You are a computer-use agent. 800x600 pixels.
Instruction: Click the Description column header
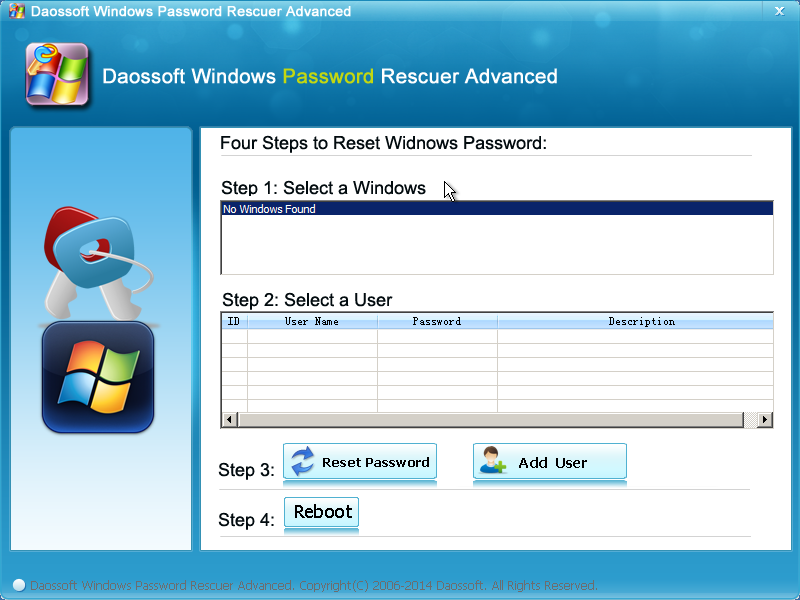(635, 321)
